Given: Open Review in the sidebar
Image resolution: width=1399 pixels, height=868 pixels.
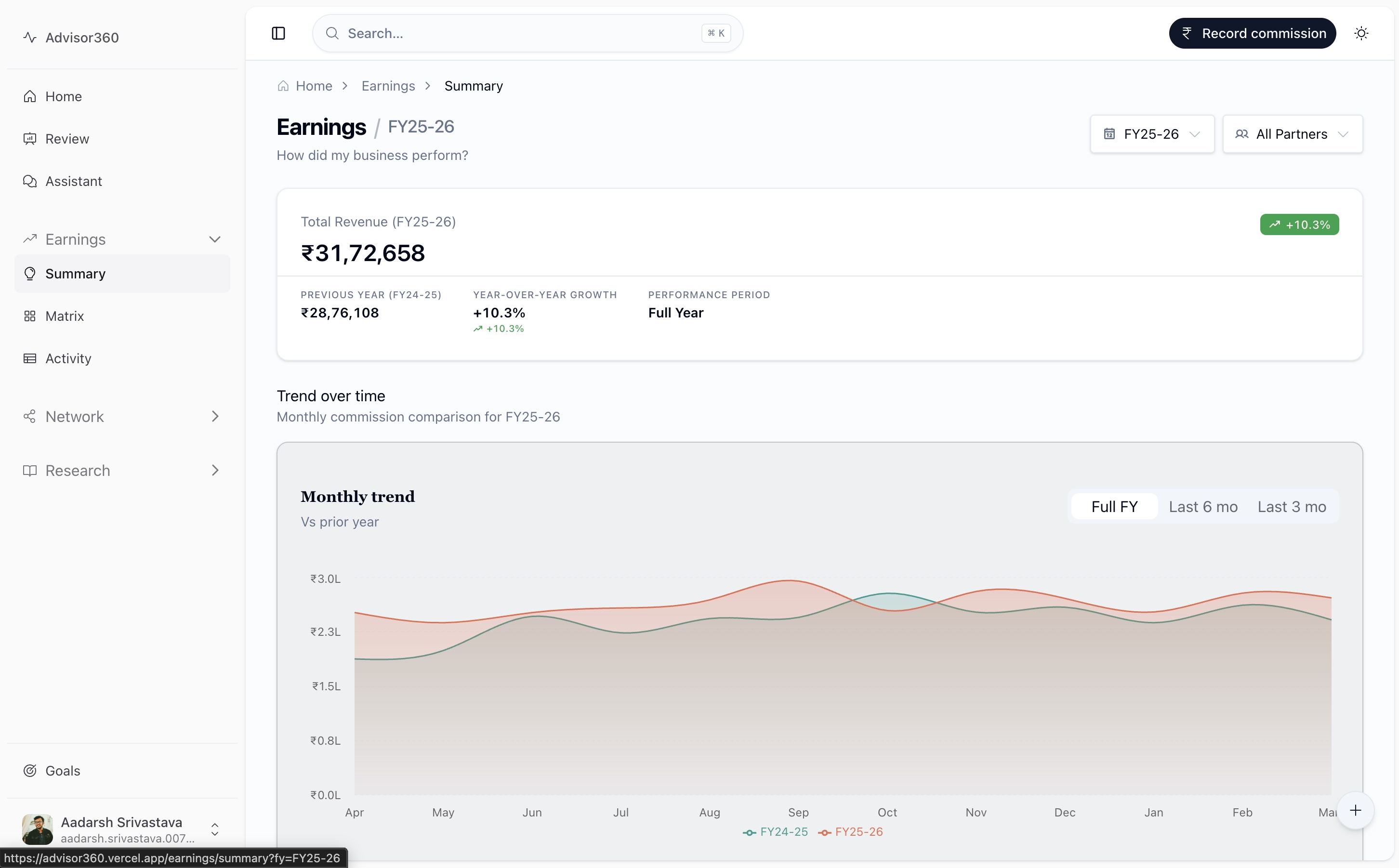Looking at the screenshot, I should 122,139.
